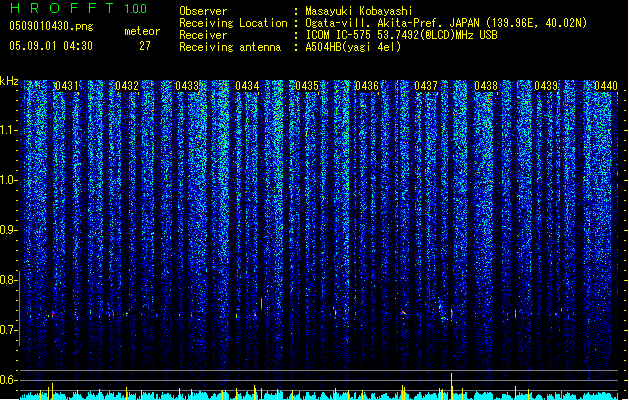629x400 pixels.
Task: Click the green vertical echo after 0434
Action: 262,303
